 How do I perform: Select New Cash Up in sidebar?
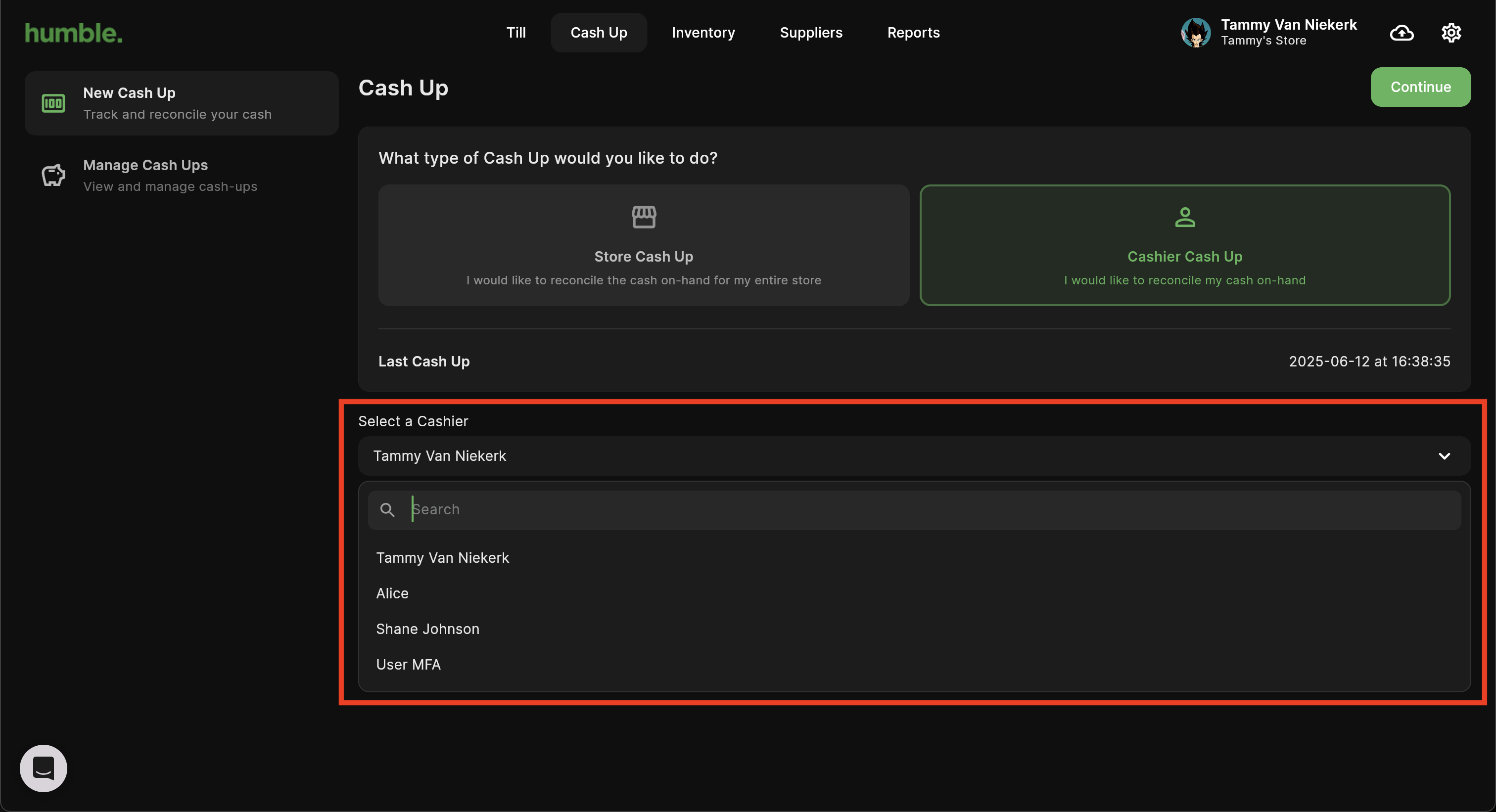pyautogui.click(x=182, y=103)
